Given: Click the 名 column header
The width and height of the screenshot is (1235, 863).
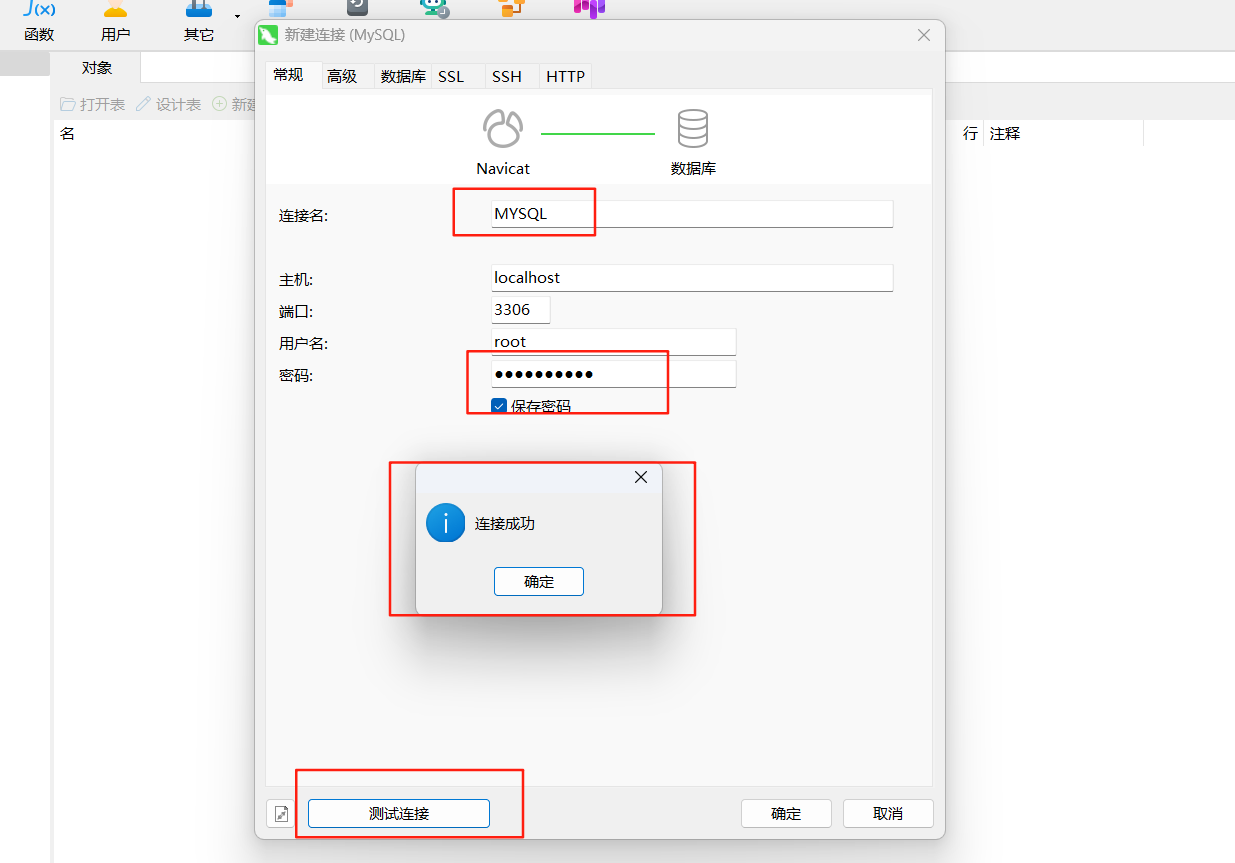Looking at the screenshot, I should click(x=68, y=133).
